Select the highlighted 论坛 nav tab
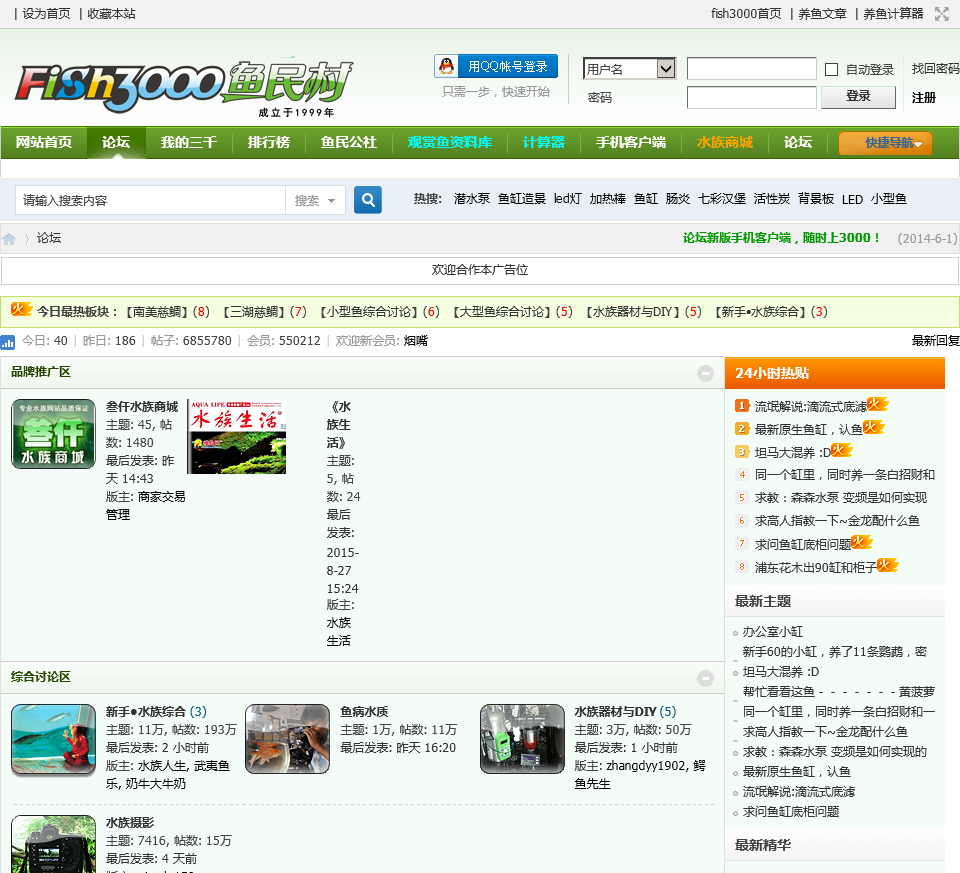 click(x=116, y=142)
